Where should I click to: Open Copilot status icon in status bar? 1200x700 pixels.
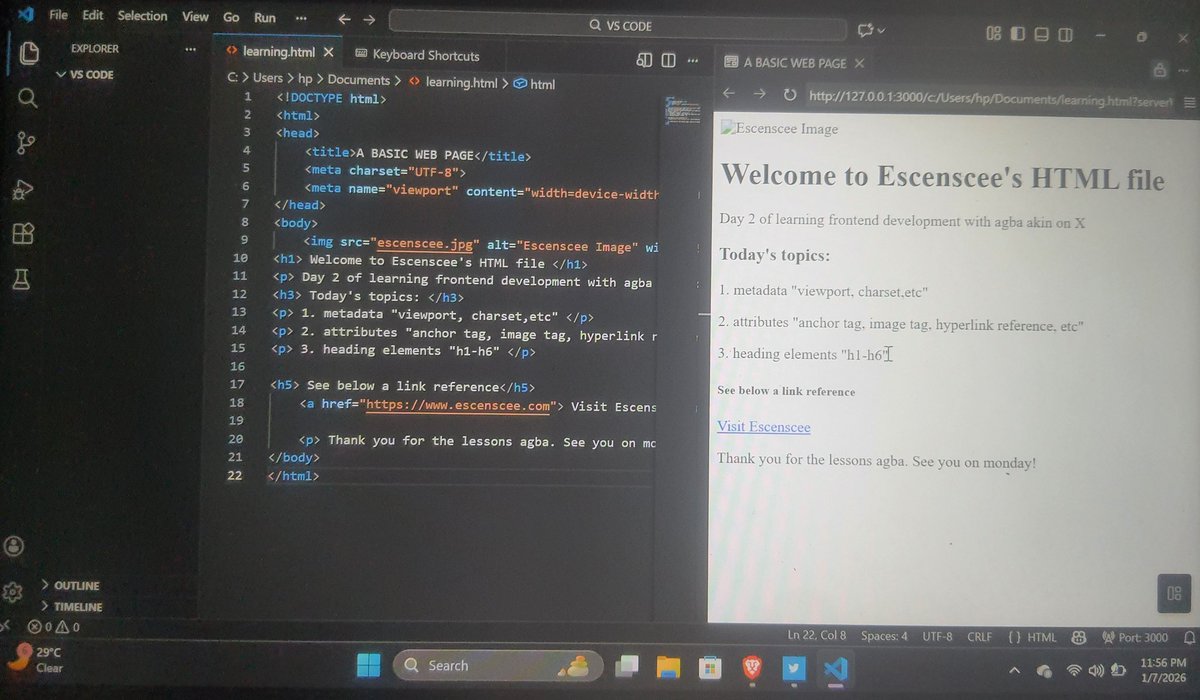point(1079,637)
